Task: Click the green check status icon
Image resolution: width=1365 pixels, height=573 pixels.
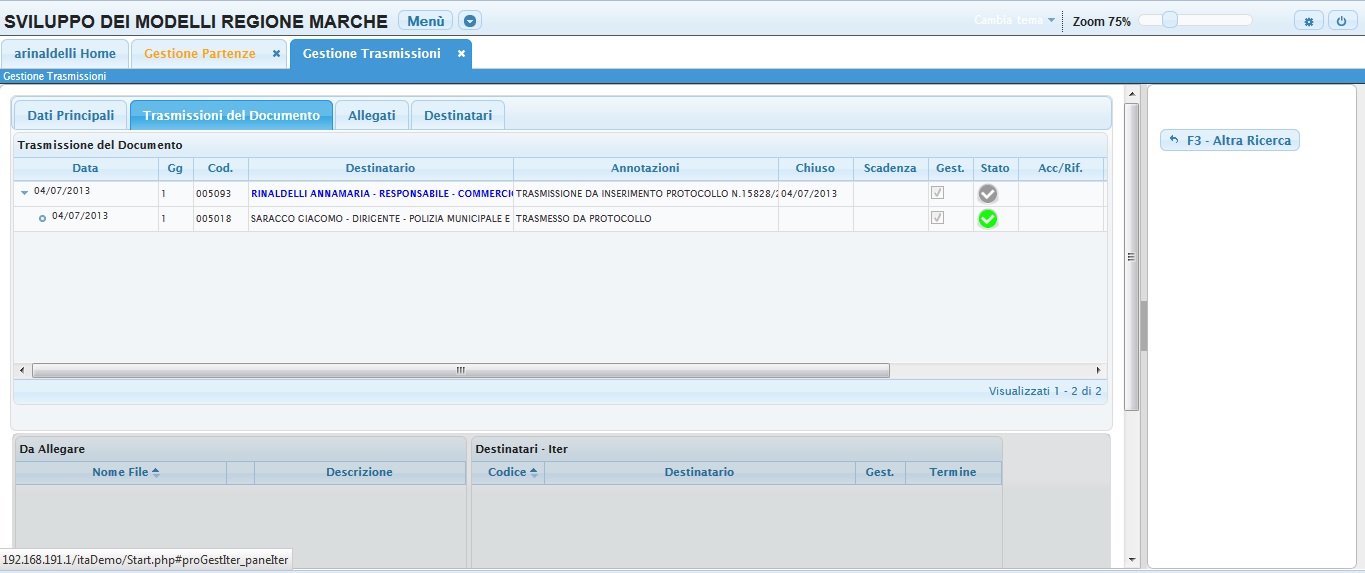Action: tap(988, 219)
